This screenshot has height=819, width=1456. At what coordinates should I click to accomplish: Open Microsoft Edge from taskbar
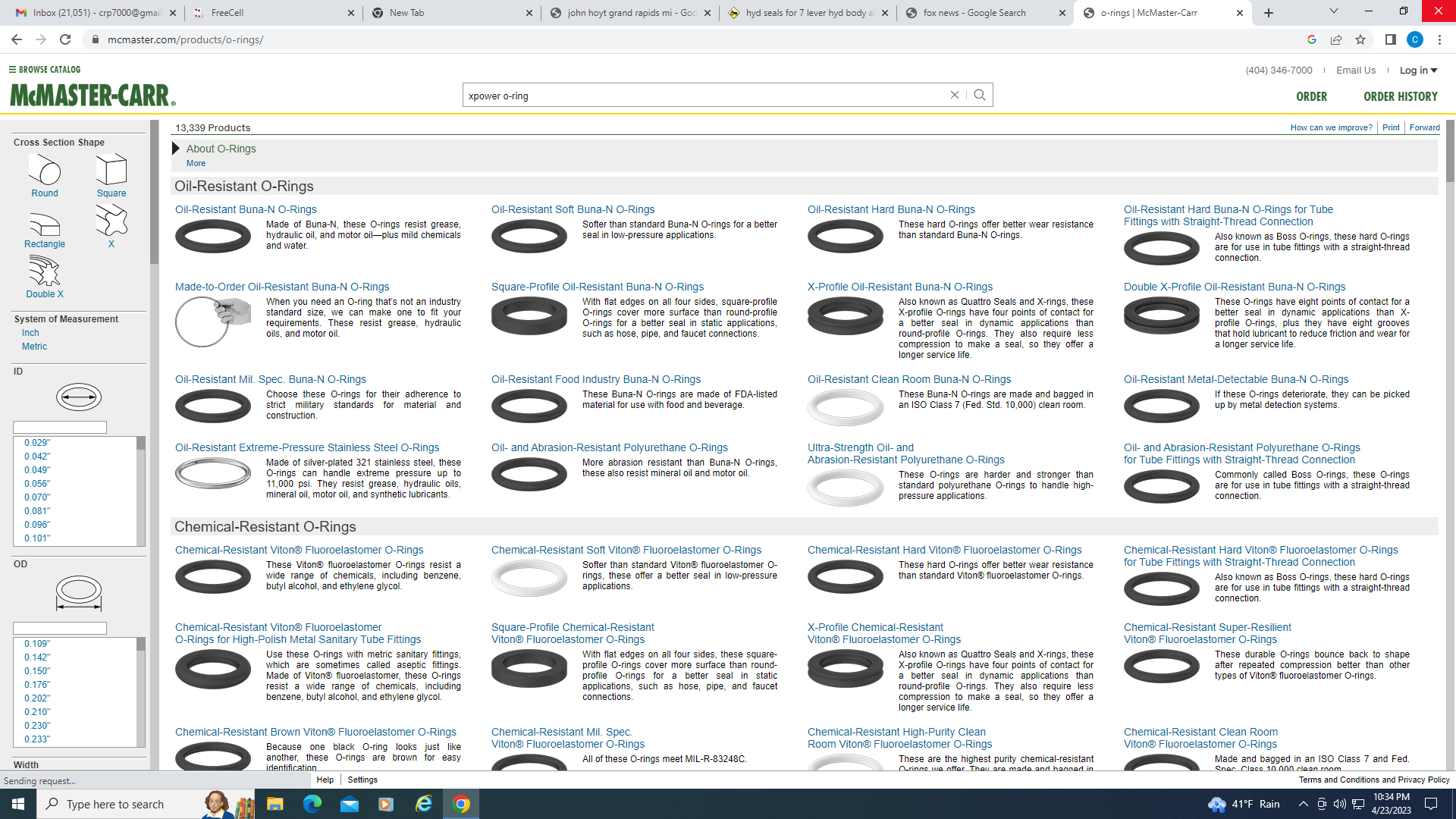(x=312, y=804)
